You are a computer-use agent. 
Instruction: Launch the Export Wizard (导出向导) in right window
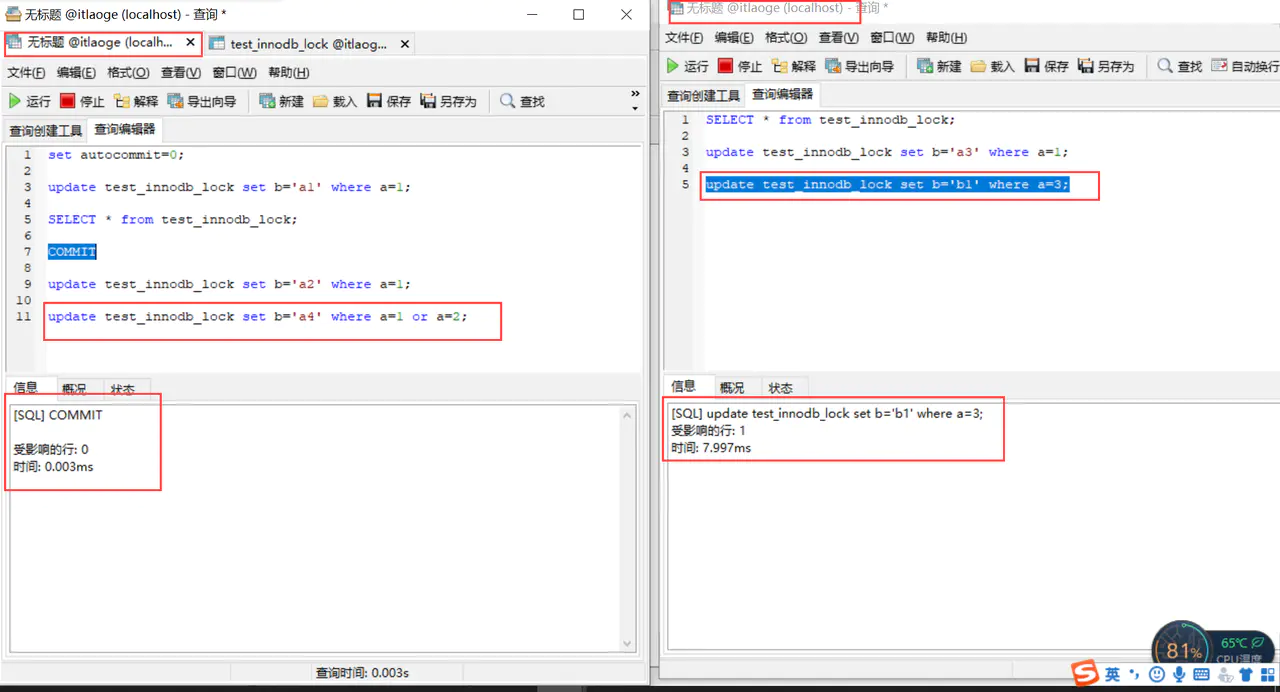pyautogui.click(x=859, y=66)
